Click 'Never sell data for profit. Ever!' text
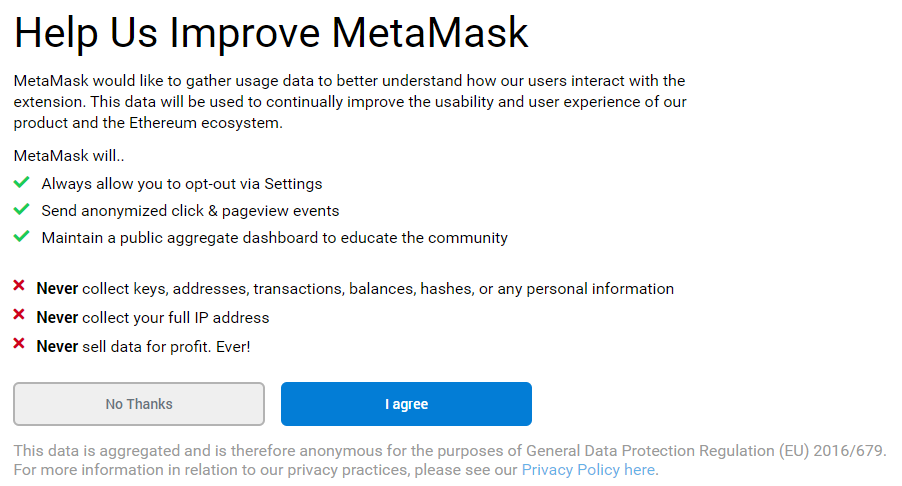Image resolution: width=902 pixels, height=486 pixels. point(143,347)
